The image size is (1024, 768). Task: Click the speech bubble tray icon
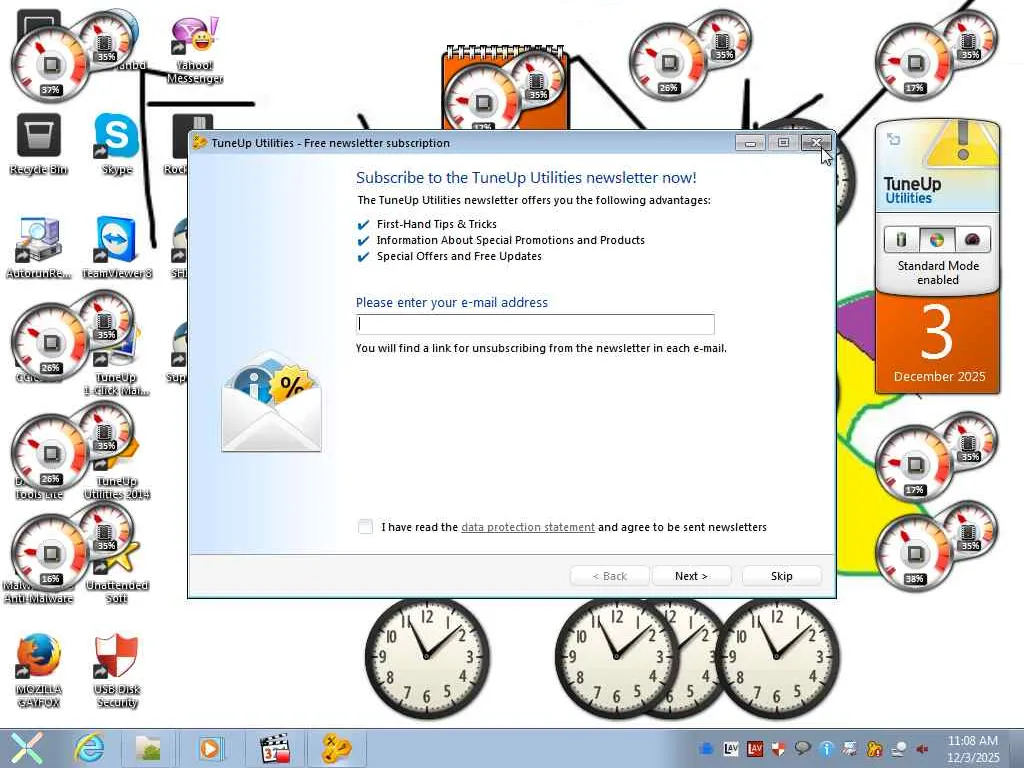point(803,748)
